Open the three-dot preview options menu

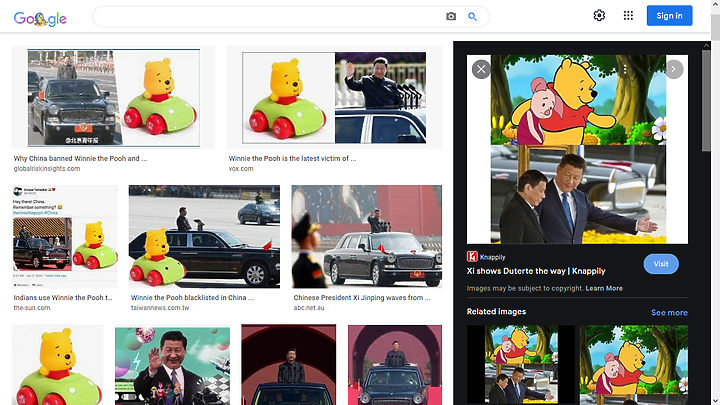(x=624, y=69)
